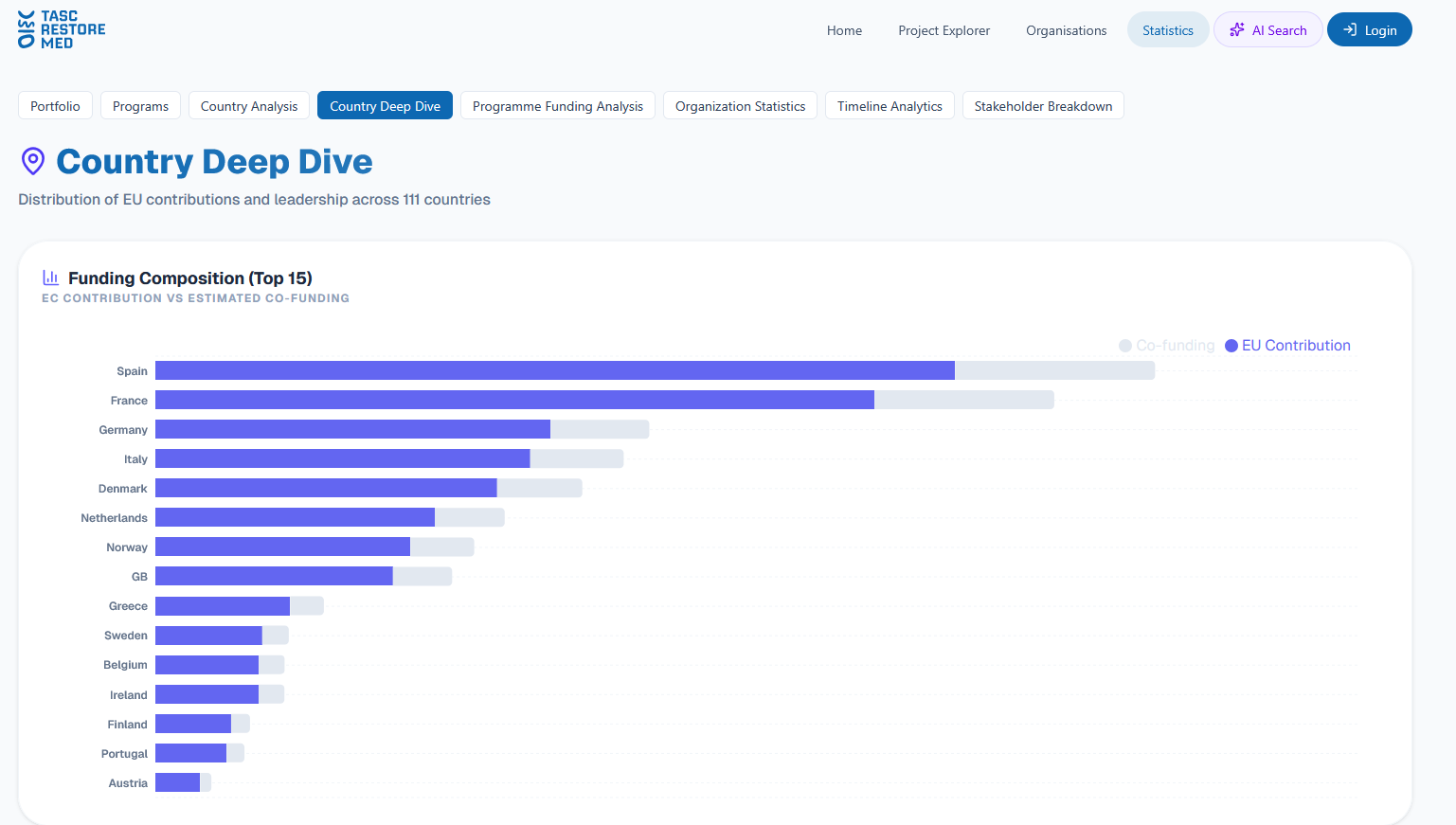
Task: Open the Stakeholder Breakdown tab
Action: click(x=1043, y=106)
